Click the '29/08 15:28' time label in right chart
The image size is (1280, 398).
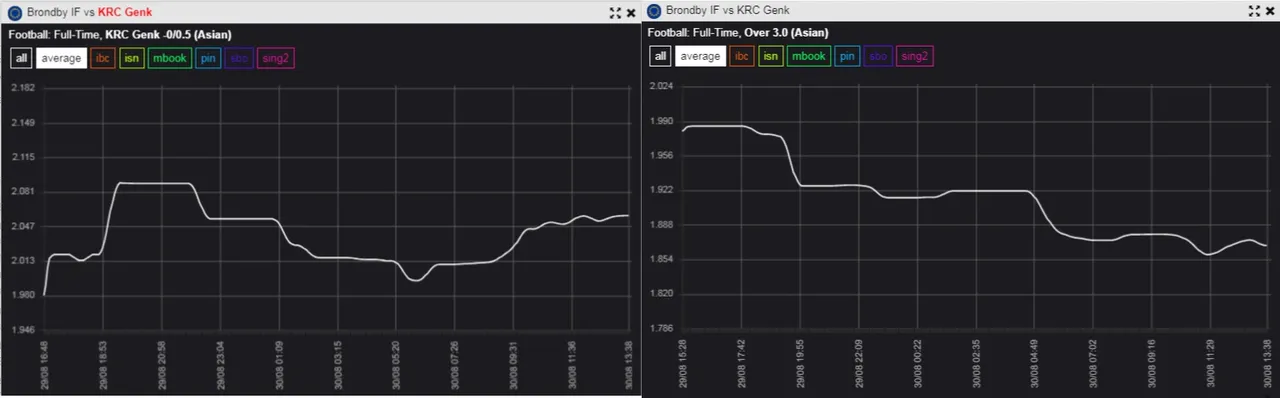[683, 362]
